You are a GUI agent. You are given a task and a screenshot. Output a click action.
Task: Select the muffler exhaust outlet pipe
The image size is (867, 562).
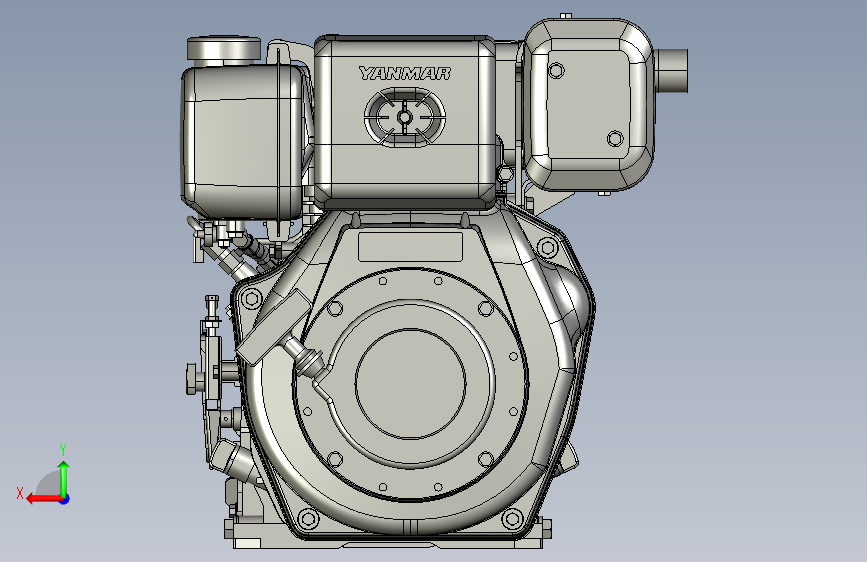pos(671,70)
